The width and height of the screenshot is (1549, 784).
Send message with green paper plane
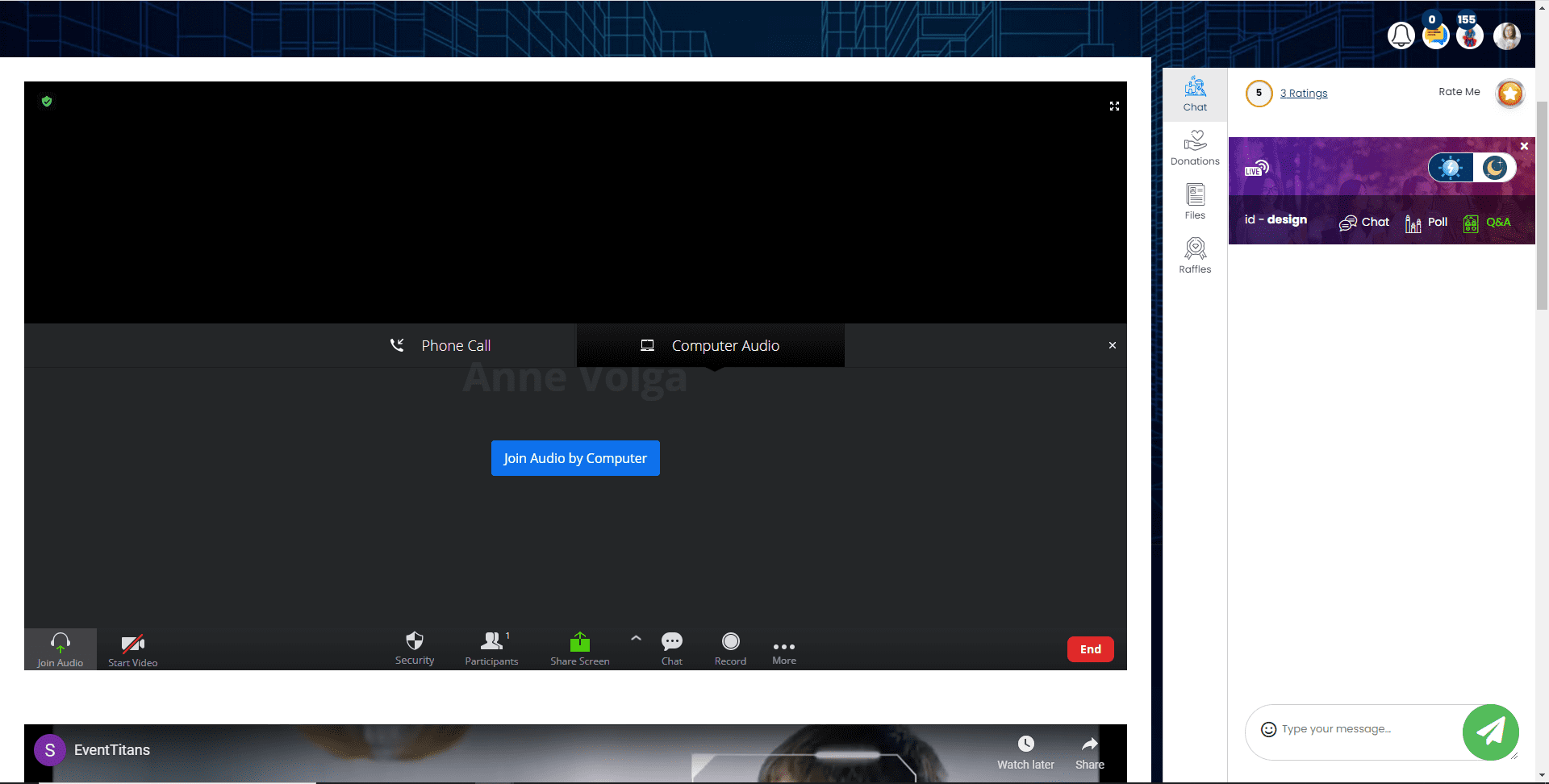1490,732
